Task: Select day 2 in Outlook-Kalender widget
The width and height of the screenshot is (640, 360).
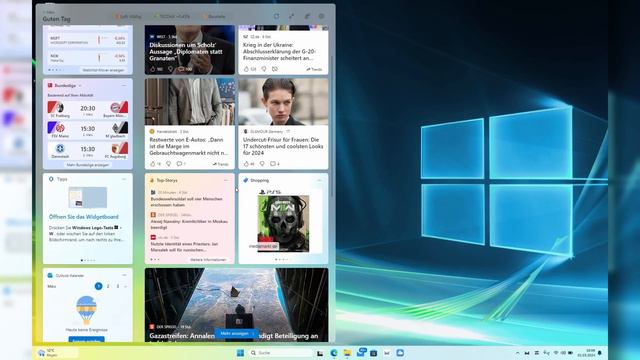Action: coord(108,286)
